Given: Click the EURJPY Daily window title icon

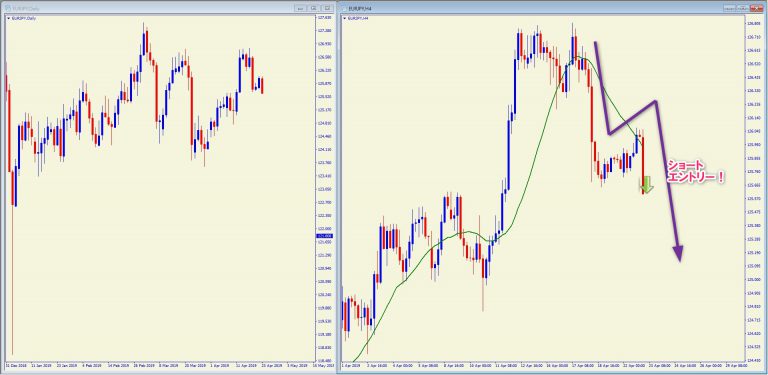Looking at the screenshot, I should pos(7,8).
